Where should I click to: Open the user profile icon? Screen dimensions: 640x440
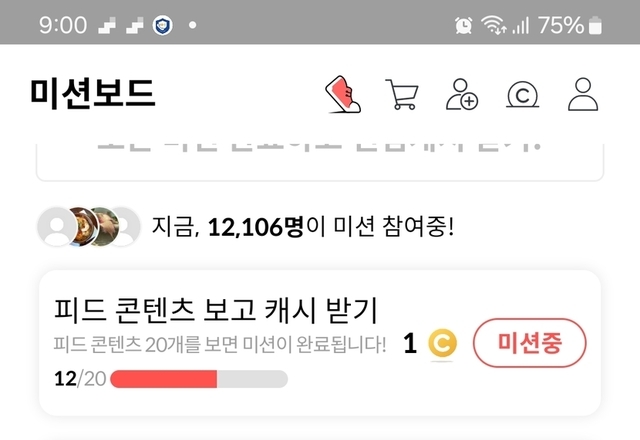(x=583, y=94)
